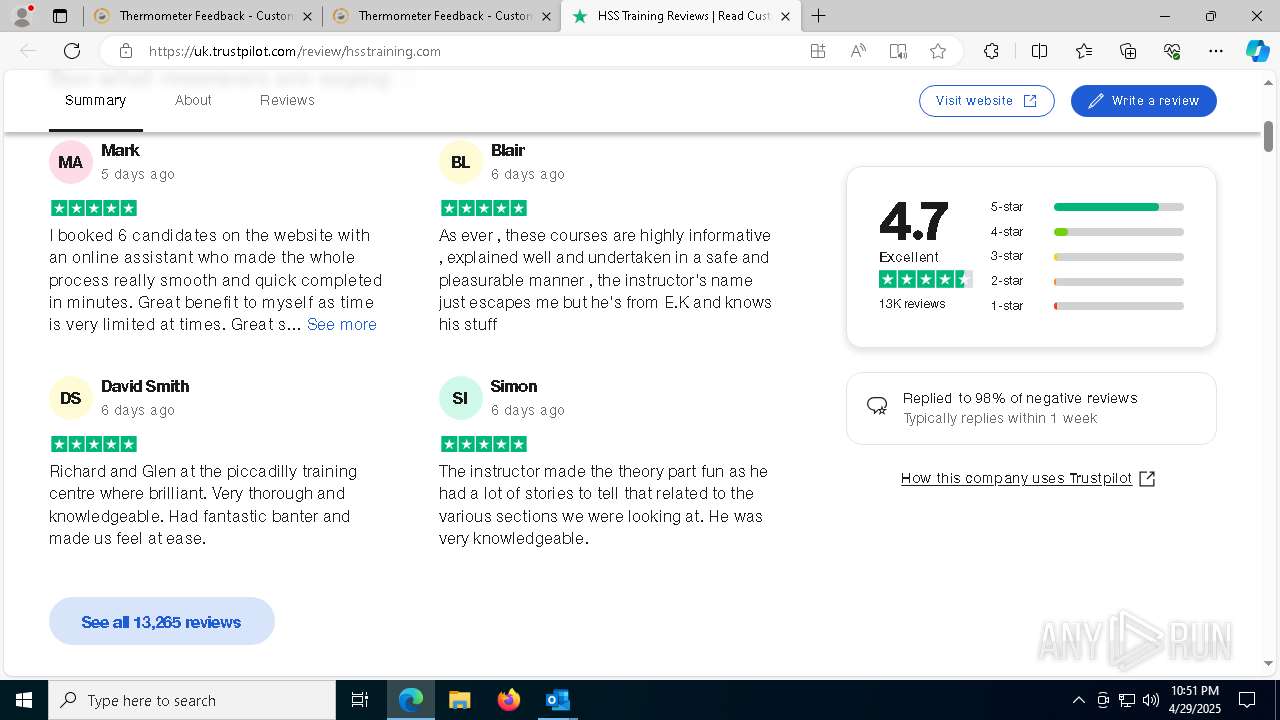
Task: Refresh the page with reload icon
Action: pos(72,51)
